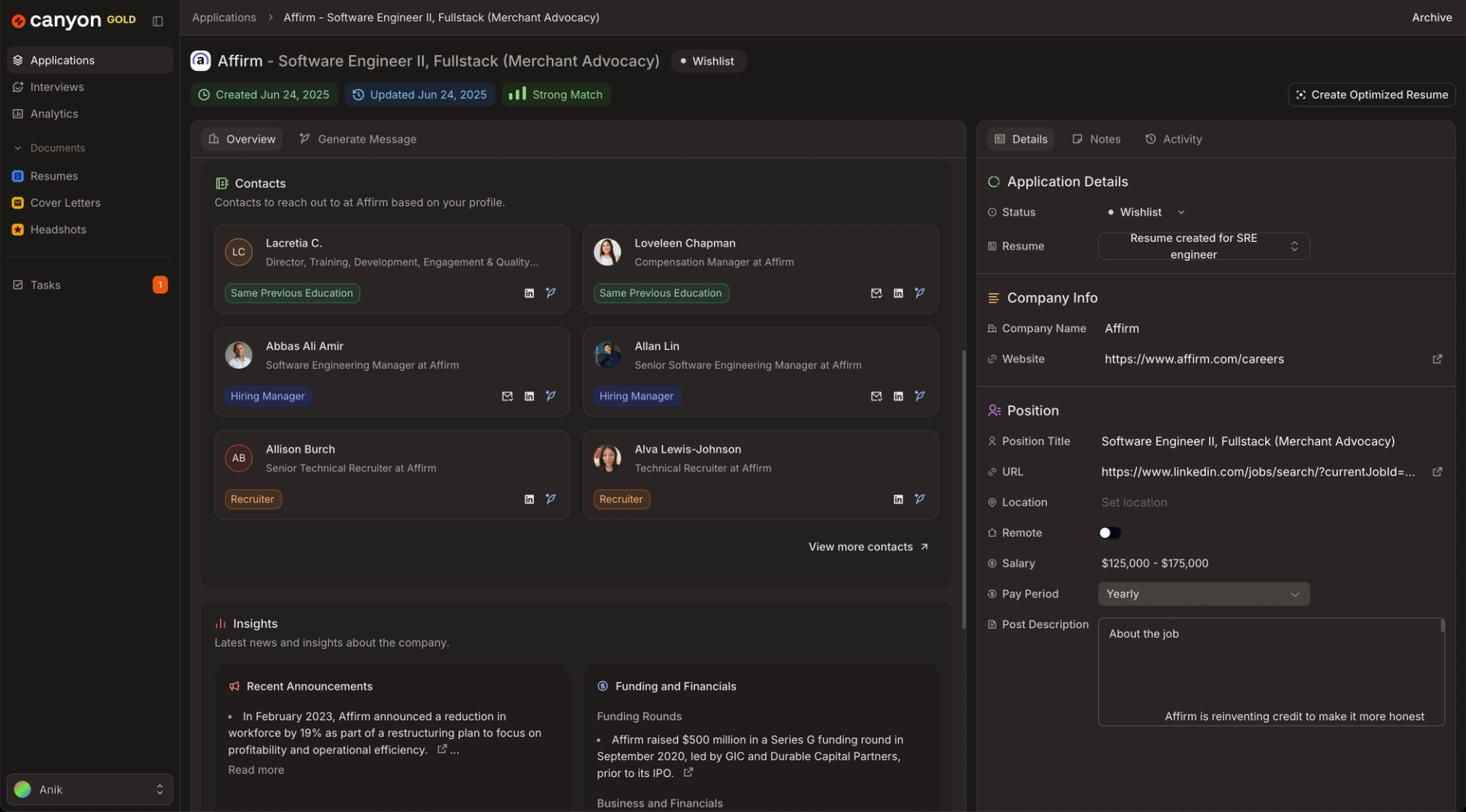The image size is (1466, 812).
Task: Email icon on Abbas Ali Amir card
Action: 507,396
